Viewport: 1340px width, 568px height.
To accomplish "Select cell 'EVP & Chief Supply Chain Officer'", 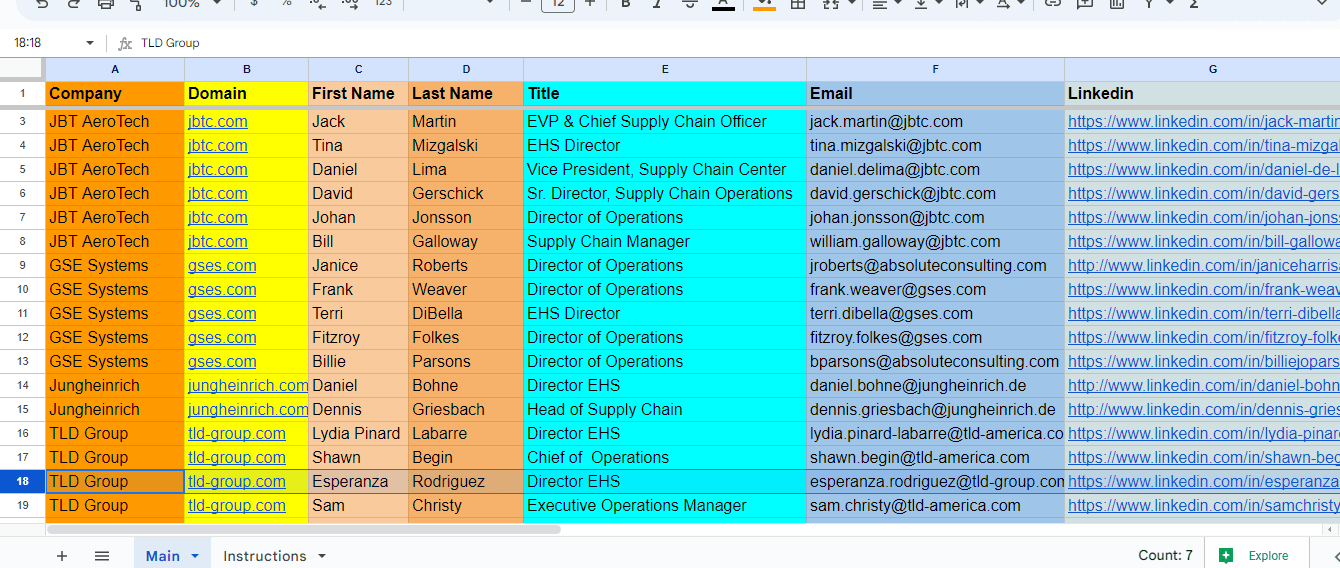I will click(665, 121).
